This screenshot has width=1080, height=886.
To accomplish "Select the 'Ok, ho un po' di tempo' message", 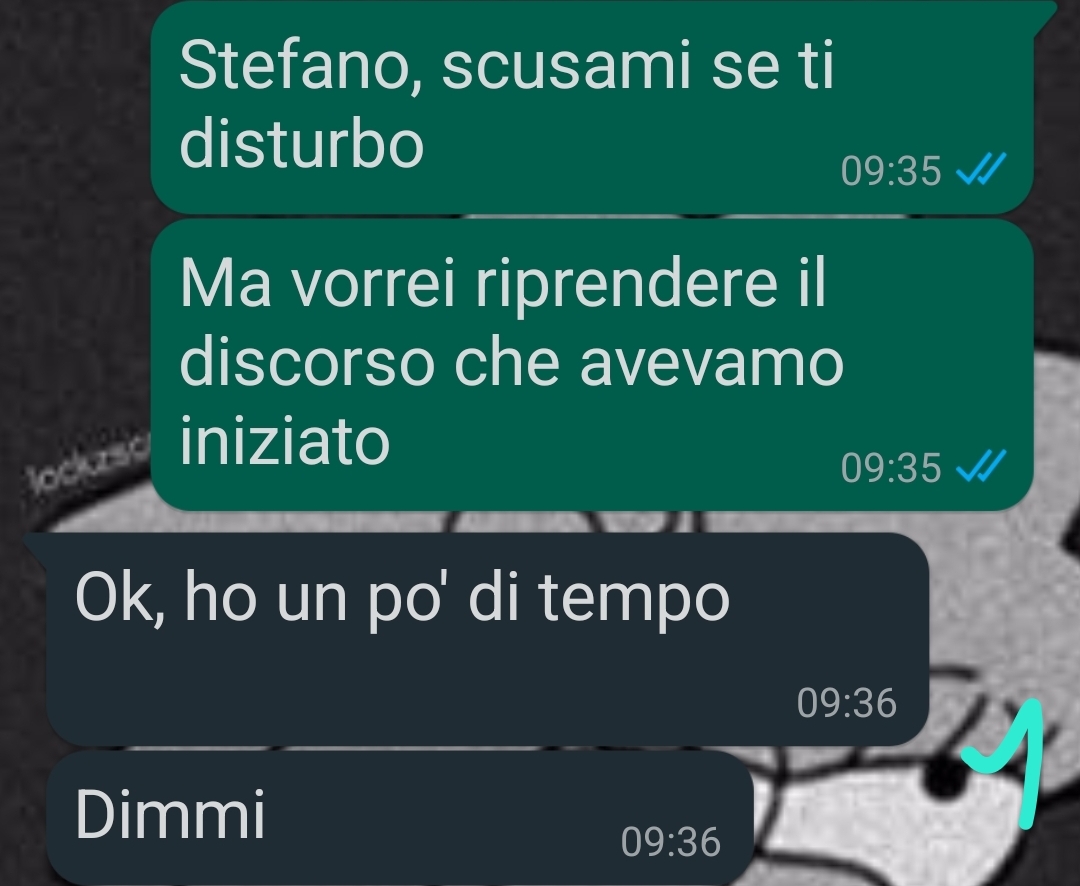I will [488, 639].
